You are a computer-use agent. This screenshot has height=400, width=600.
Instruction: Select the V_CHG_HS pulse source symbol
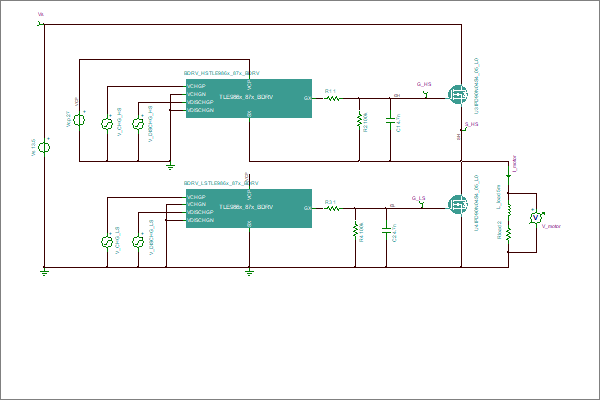(x=107, y=124)
